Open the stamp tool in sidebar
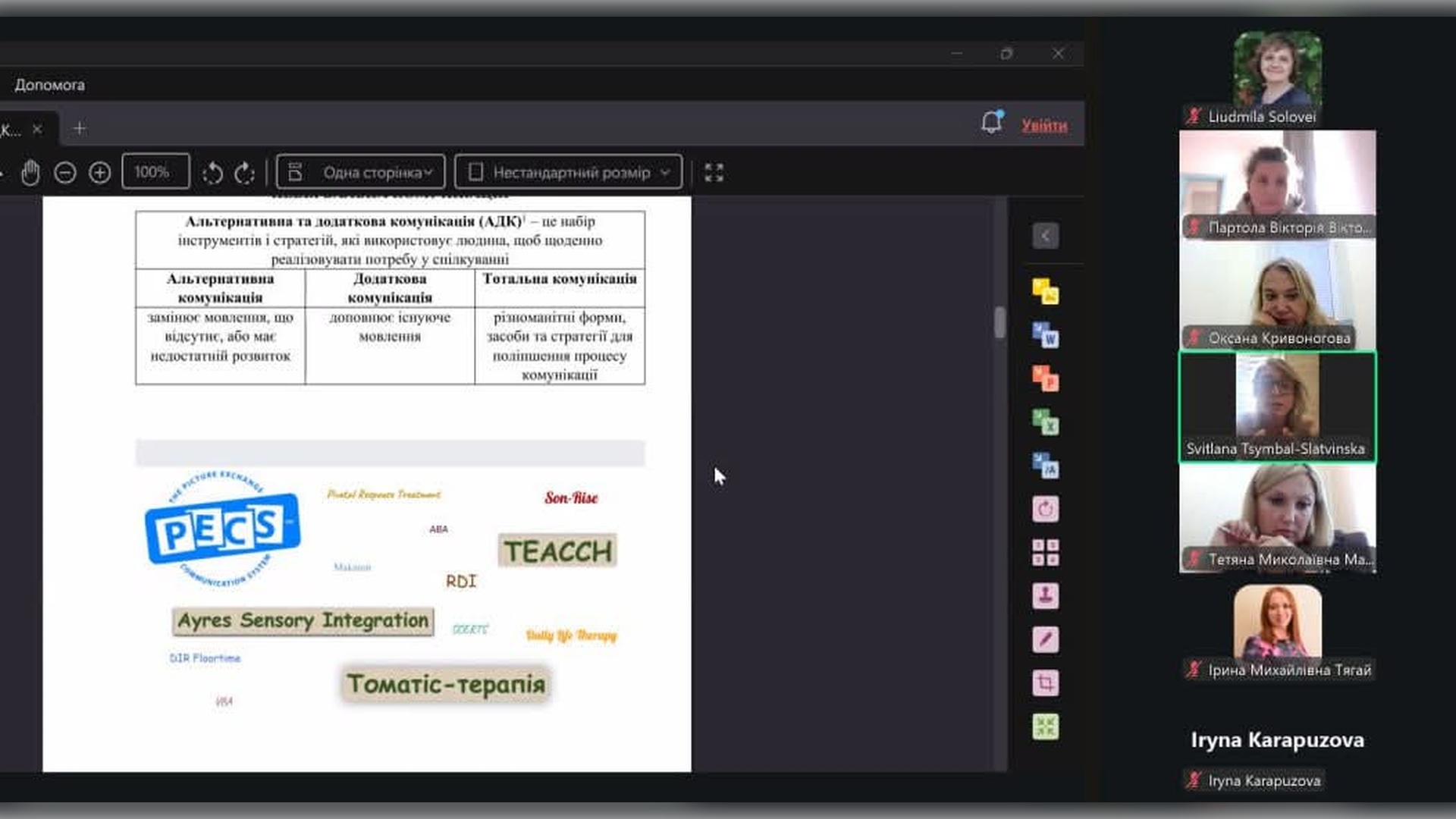The width and height of the screenshot is (1456, 819). (x=1046, y=596)
